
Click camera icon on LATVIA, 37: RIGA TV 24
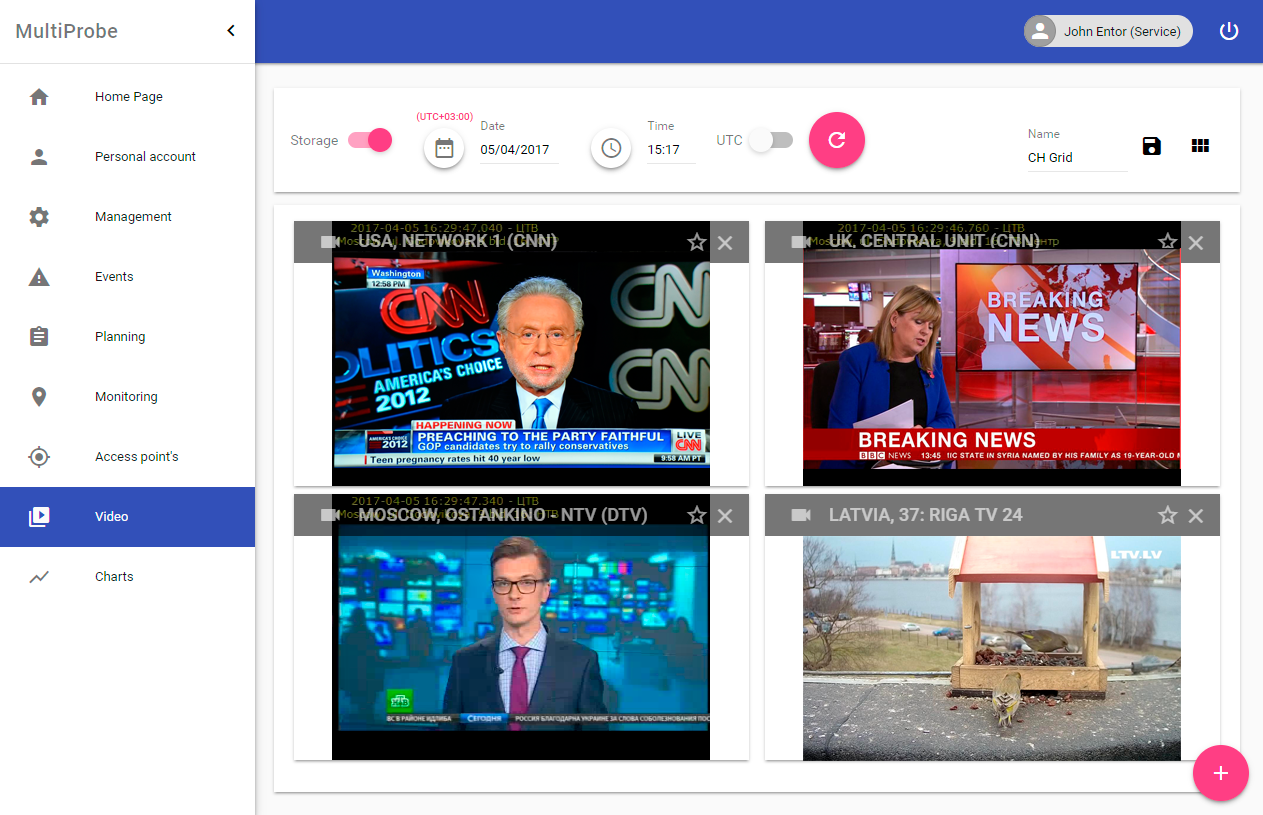click(x=800, y=515)
